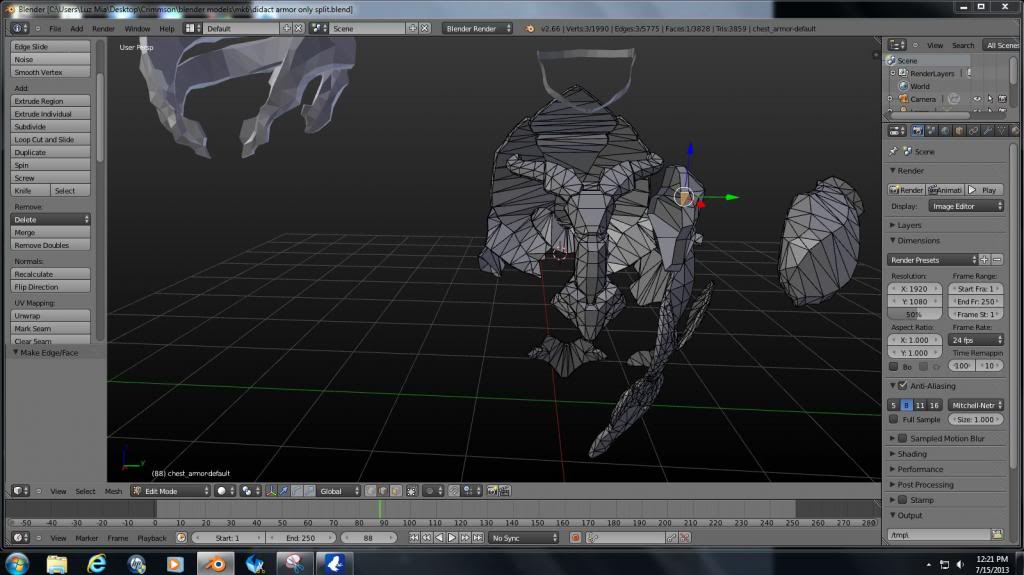Open Blender from Windows taskbar

[x=214, y=563]
